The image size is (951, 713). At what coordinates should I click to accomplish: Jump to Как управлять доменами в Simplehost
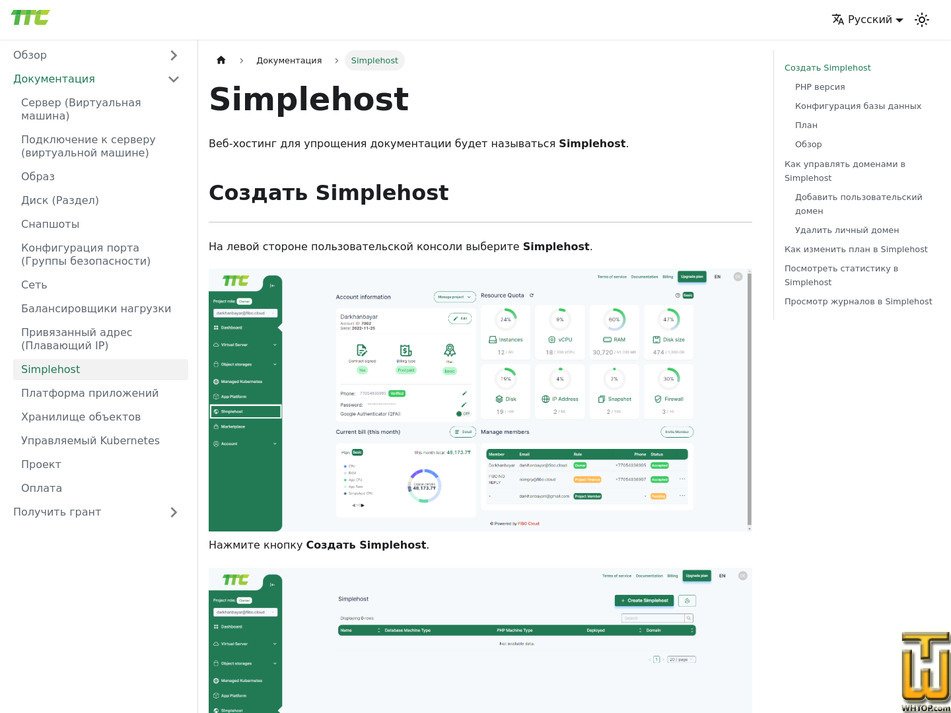(x=844, y=171)
